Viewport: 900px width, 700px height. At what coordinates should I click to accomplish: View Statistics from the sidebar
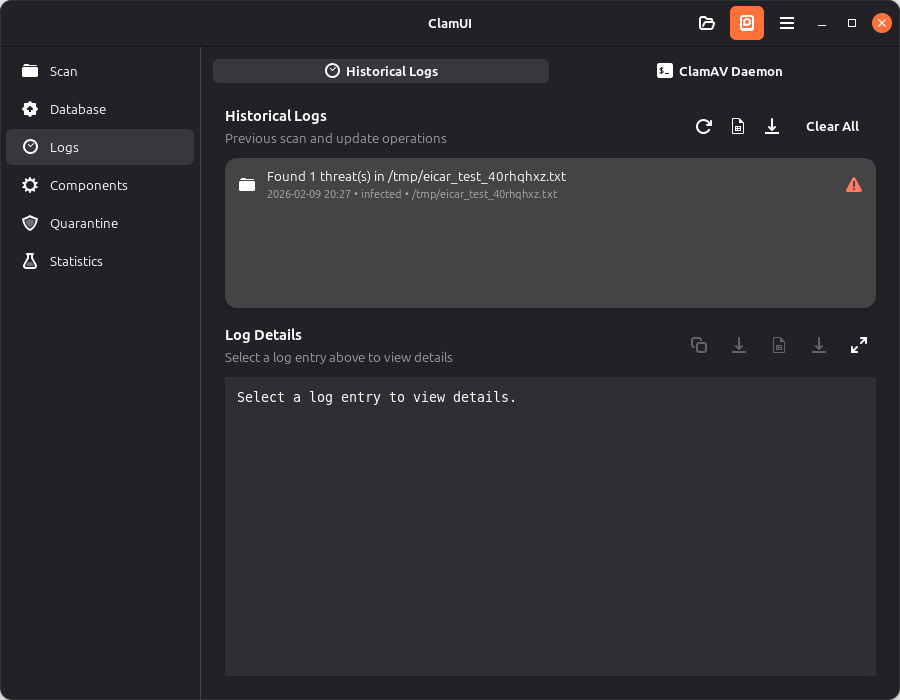click(x=76, y=261)
